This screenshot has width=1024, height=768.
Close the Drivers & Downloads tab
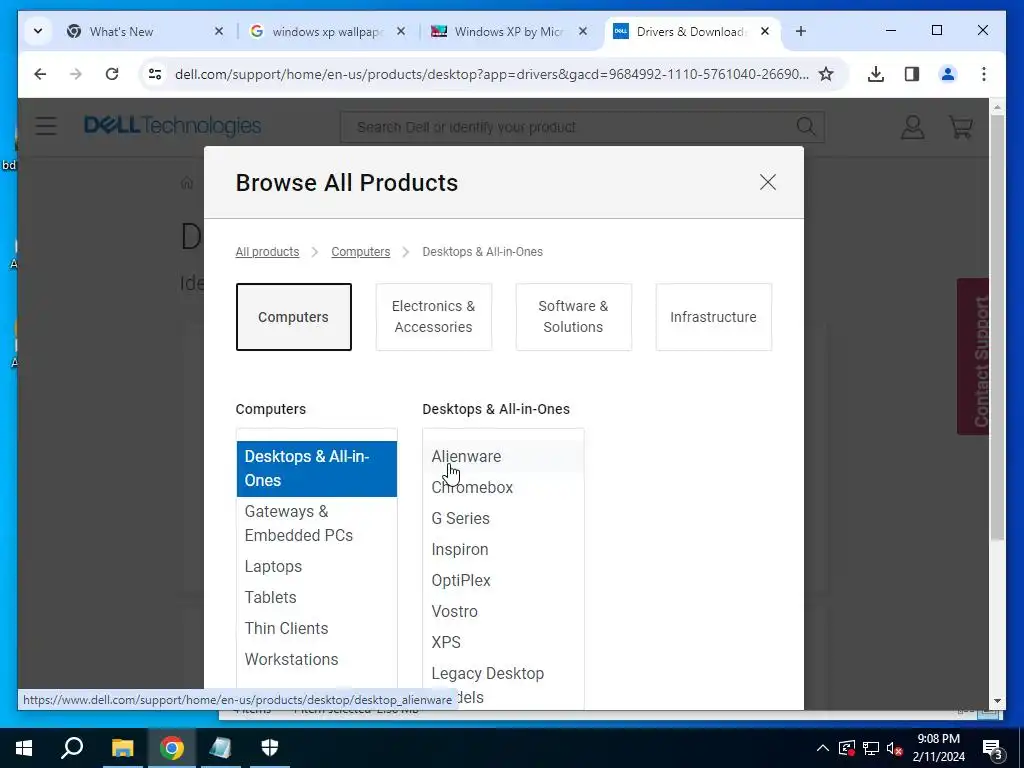[765, 31]
